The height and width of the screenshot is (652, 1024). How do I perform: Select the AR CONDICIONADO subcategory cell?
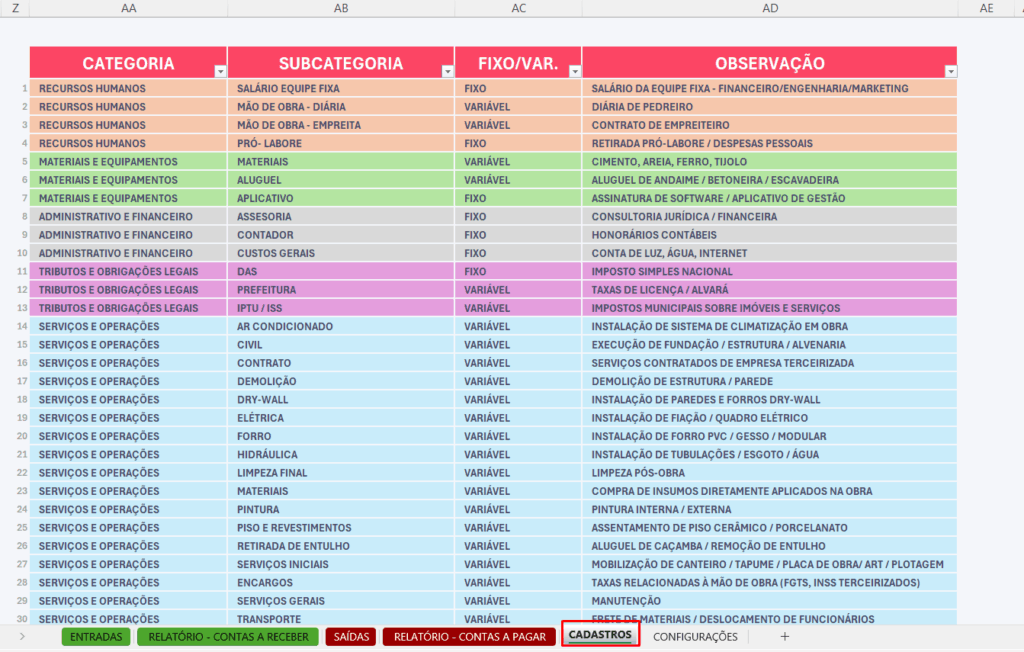285,327
